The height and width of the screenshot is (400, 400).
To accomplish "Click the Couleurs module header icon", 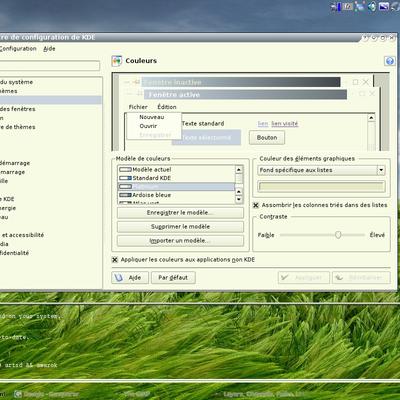I will (x=117, y=61).
